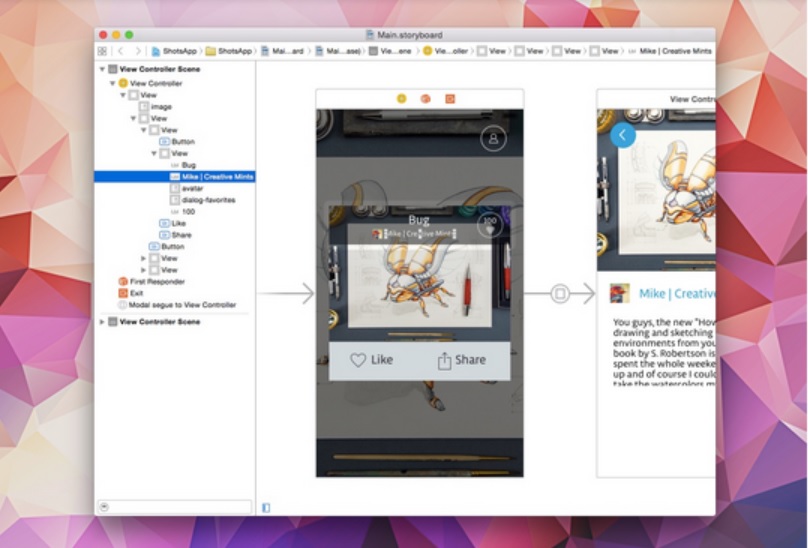
Task: Click the avatar thumbnail in second scene
Action: tap(619, 293)
